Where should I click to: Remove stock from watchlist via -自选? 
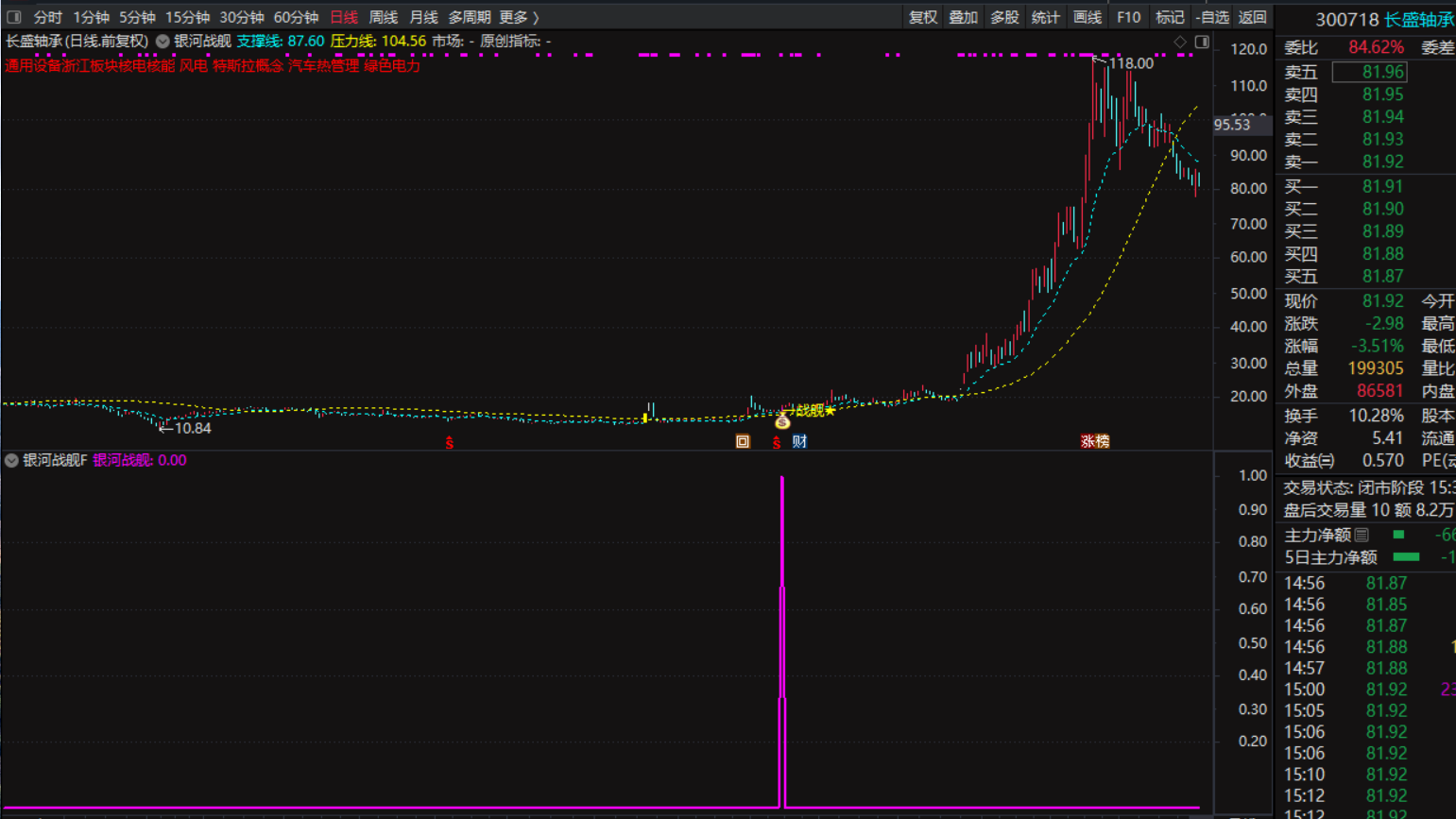click(x=1211, y=17)
